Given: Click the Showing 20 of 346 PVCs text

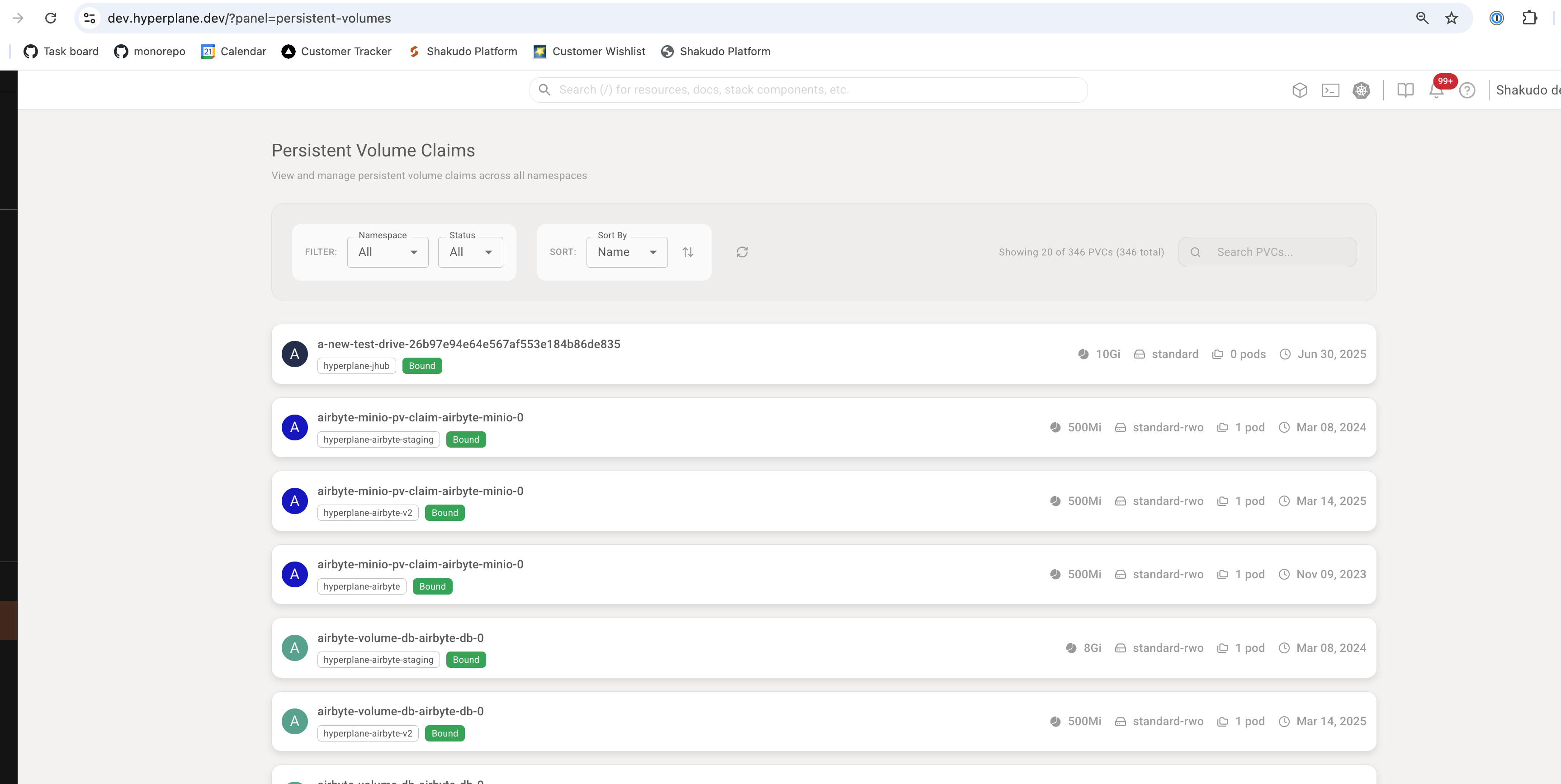Looking at the screenshot, I should (x=1081, y=252).
